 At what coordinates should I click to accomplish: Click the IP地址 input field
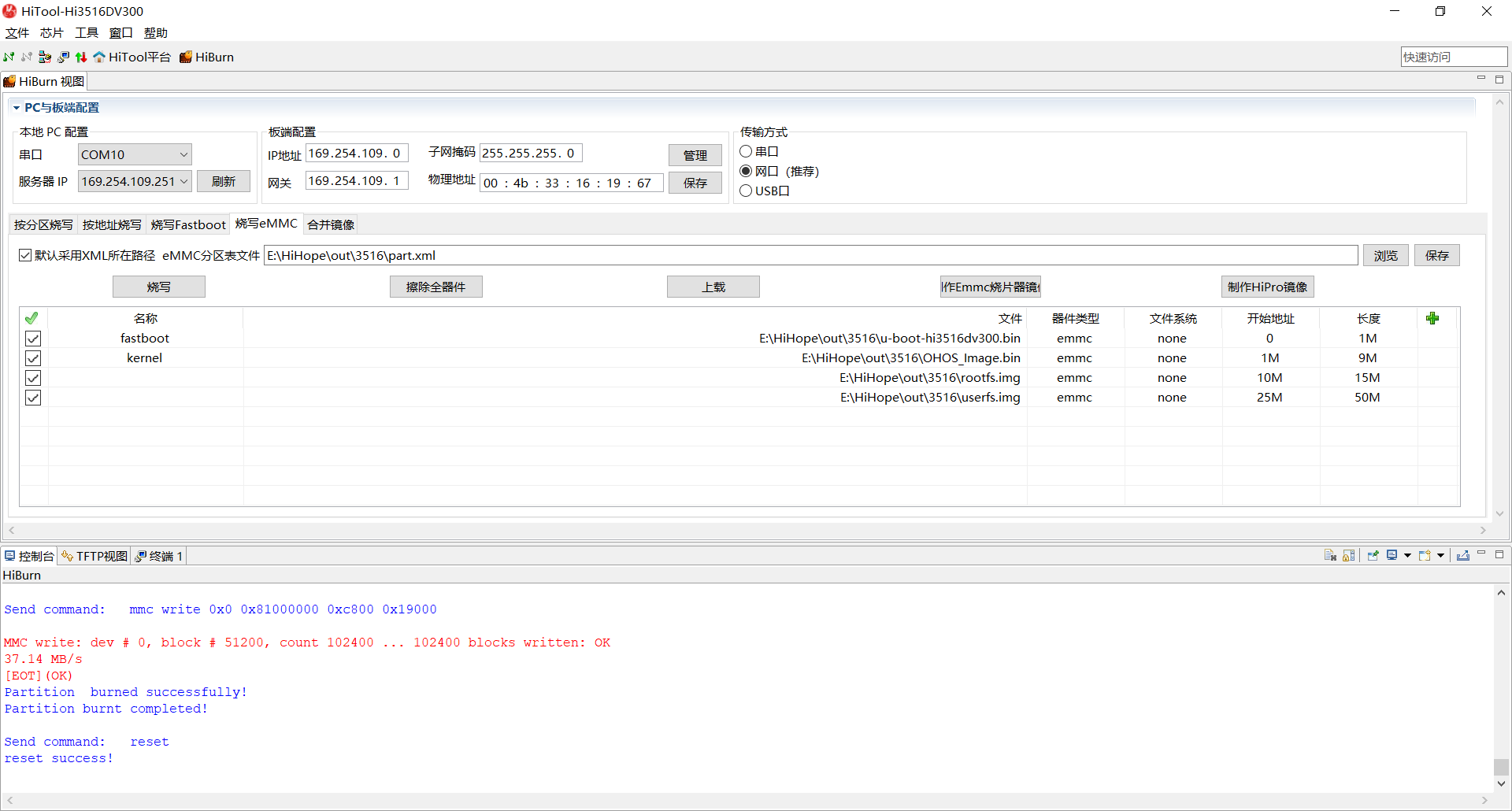tap(357, 153)
